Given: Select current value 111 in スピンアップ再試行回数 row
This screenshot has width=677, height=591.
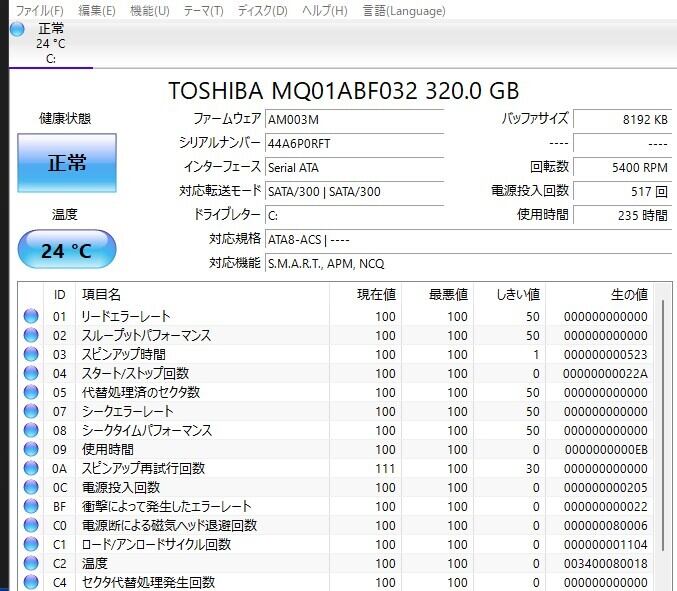Looking at the screenshot, I should [x=385, y=468].
